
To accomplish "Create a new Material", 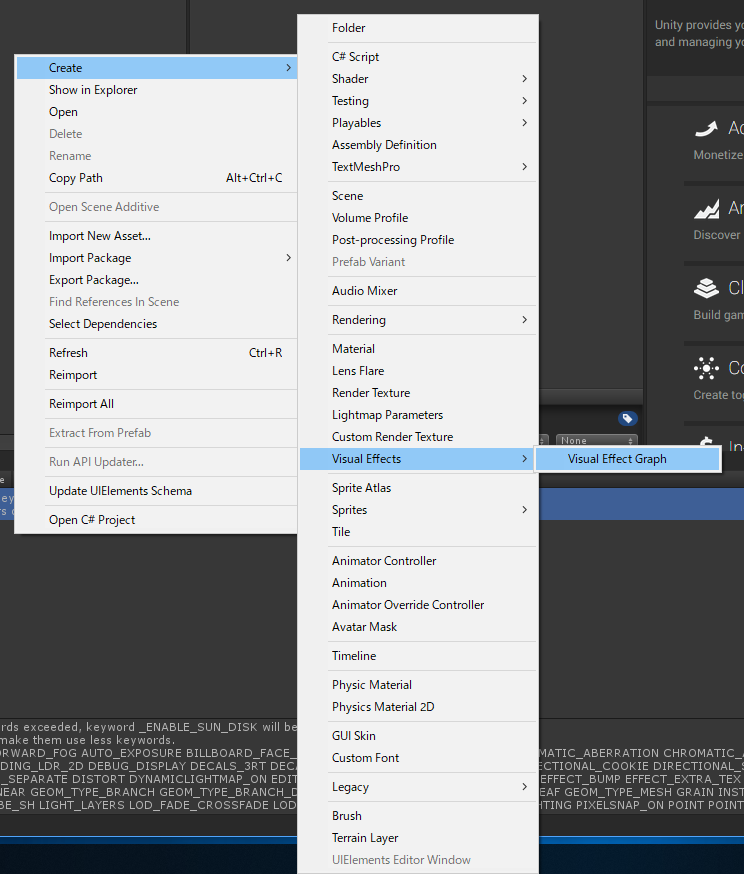I will (x=418, y=349).
